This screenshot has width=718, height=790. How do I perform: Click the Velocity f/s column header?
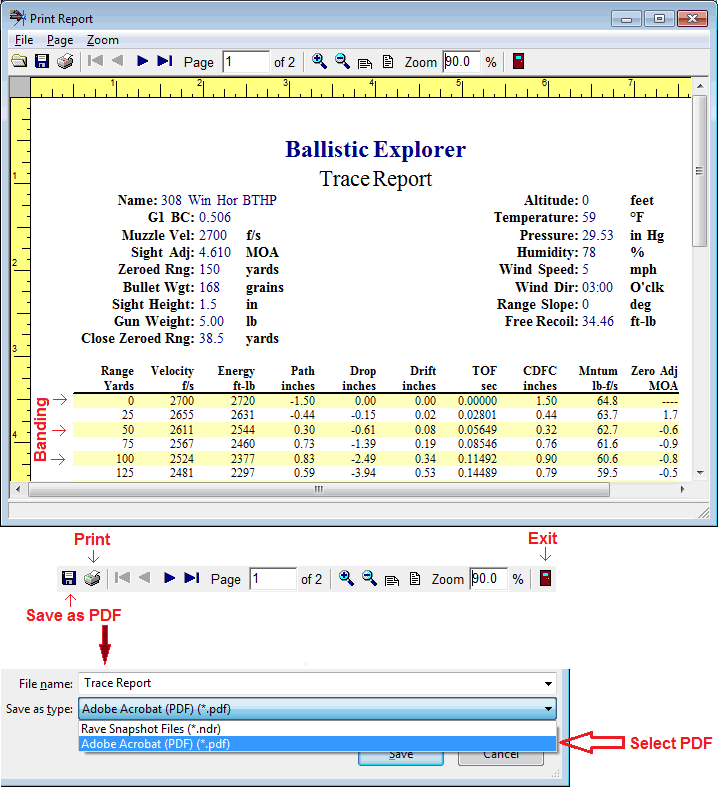pyautogui.click(x=172, y=378)
